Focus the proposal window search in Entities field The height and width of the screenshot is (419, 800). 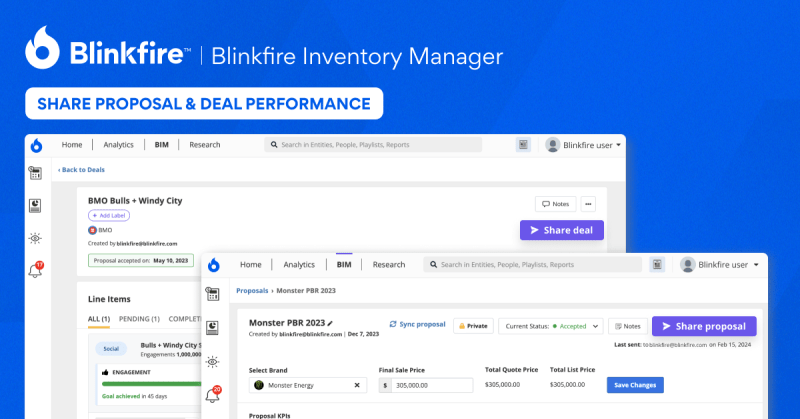(x=532, y=265)
